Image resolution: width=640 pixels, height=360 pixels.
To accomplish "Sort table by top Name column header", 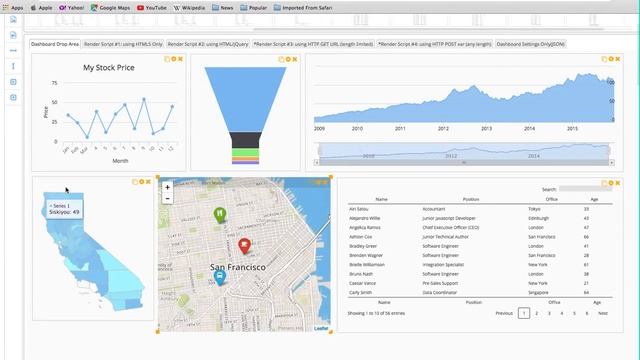I will tap(381, 199).
